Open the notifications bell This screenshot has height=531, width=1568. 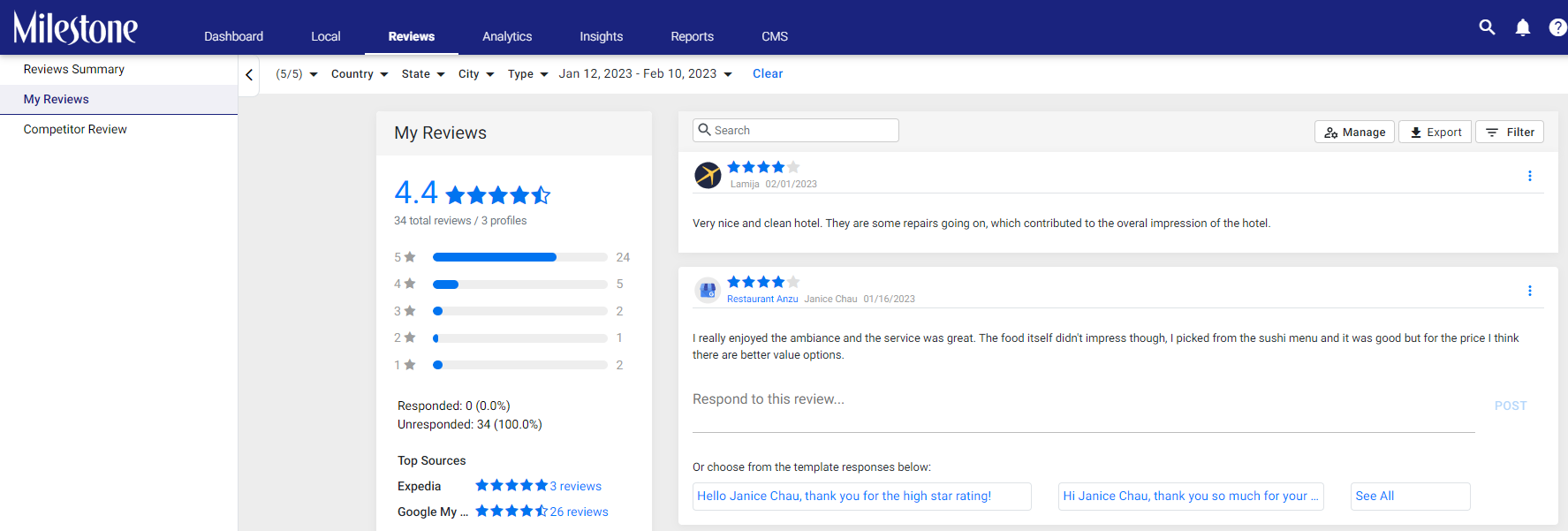pos(1523,27)
